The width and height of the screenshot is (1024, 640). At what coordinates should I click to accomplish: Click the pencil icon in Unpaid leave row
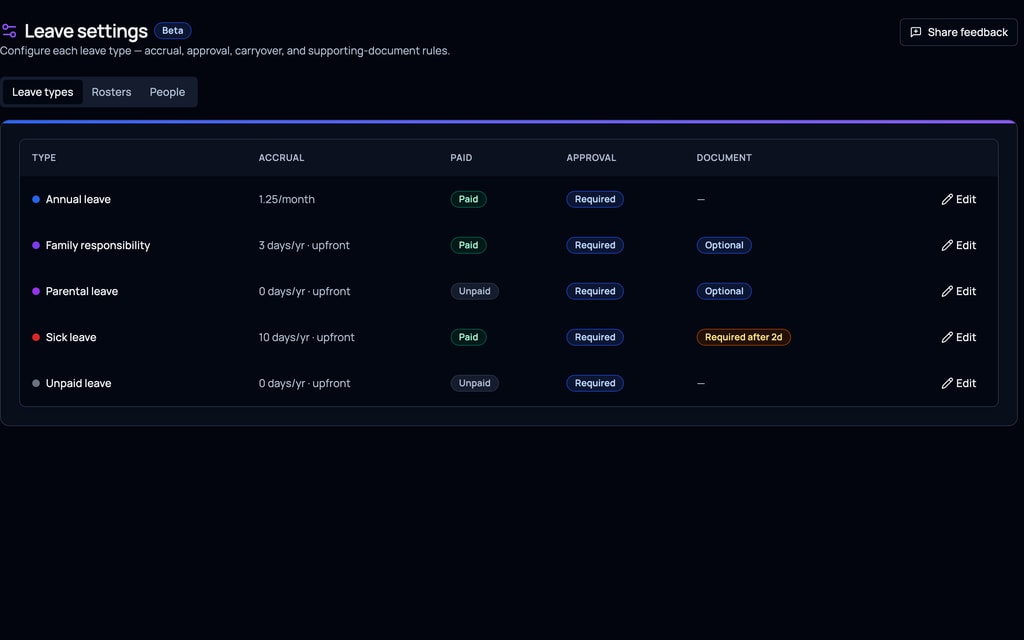(947, 383)
